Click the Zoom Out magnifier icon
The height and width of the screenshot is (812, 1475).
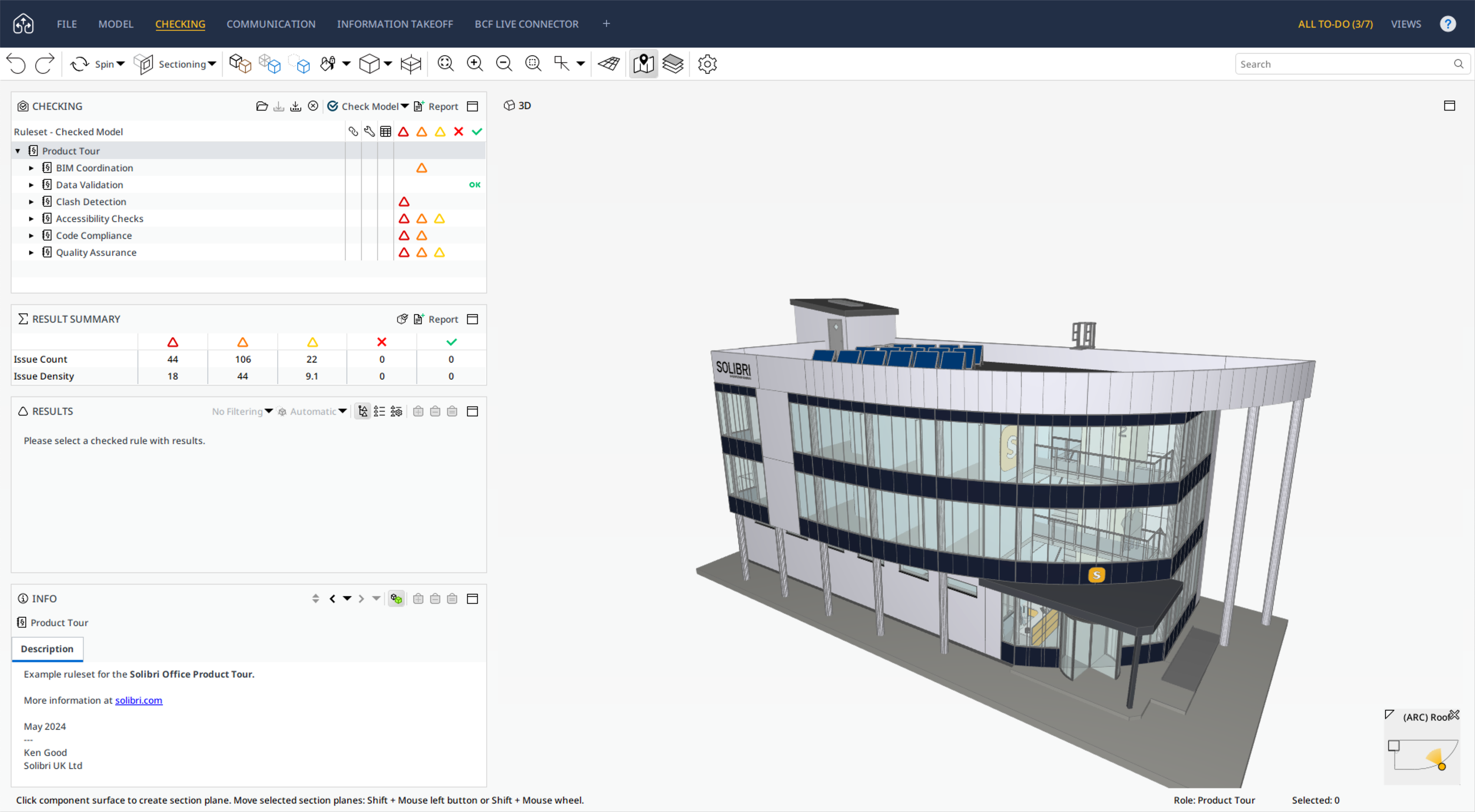coord(504,63)
